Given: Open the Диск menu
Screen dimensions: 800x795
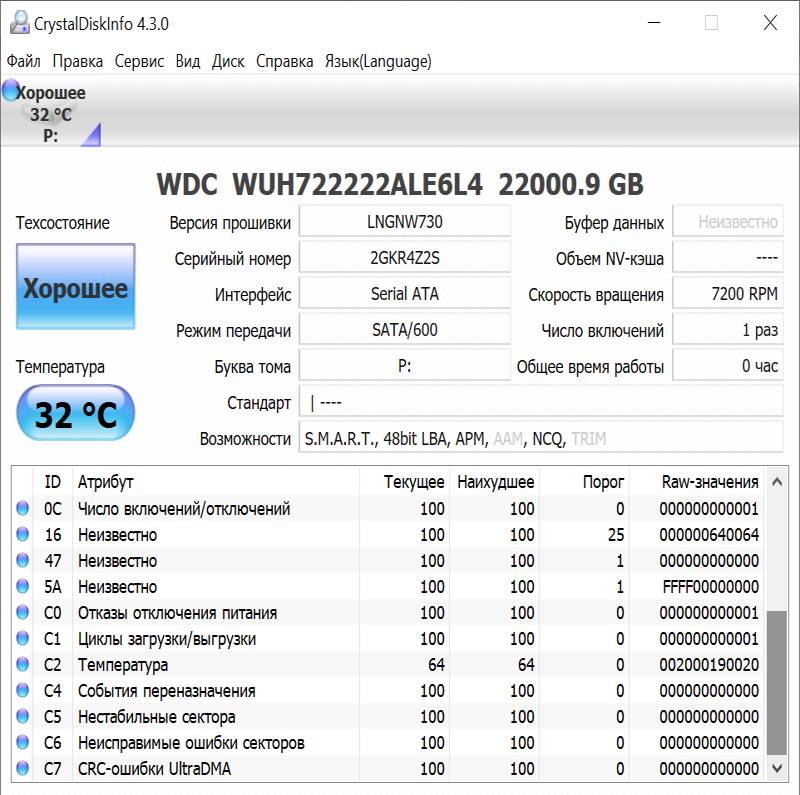Looking at the screenshot, I should 228,61.
